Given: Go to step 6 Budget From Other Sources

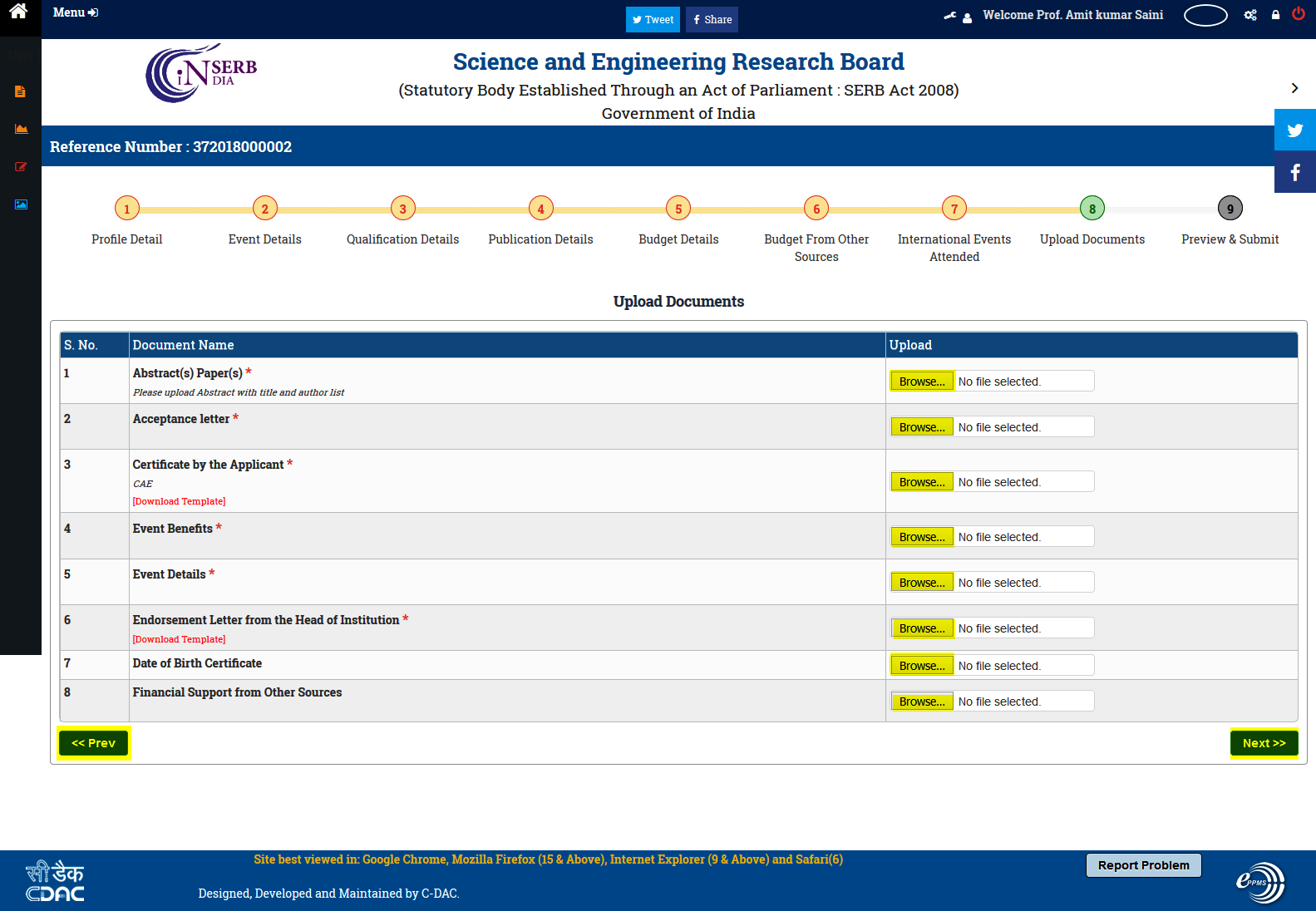Looking at the screenshot, I should (816, 209).
